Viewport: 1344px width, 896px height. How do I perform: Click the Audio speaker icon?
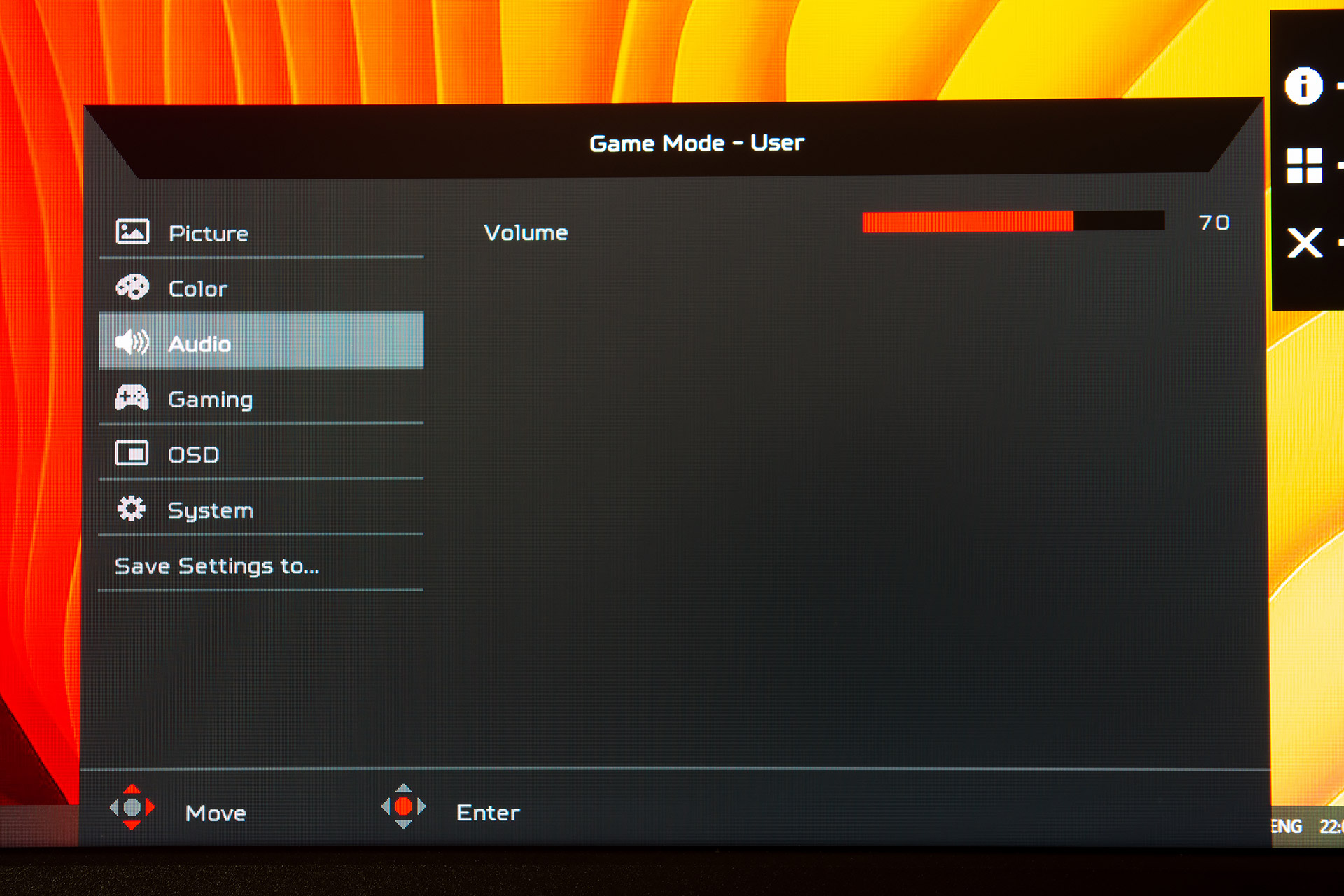(132, 342)
